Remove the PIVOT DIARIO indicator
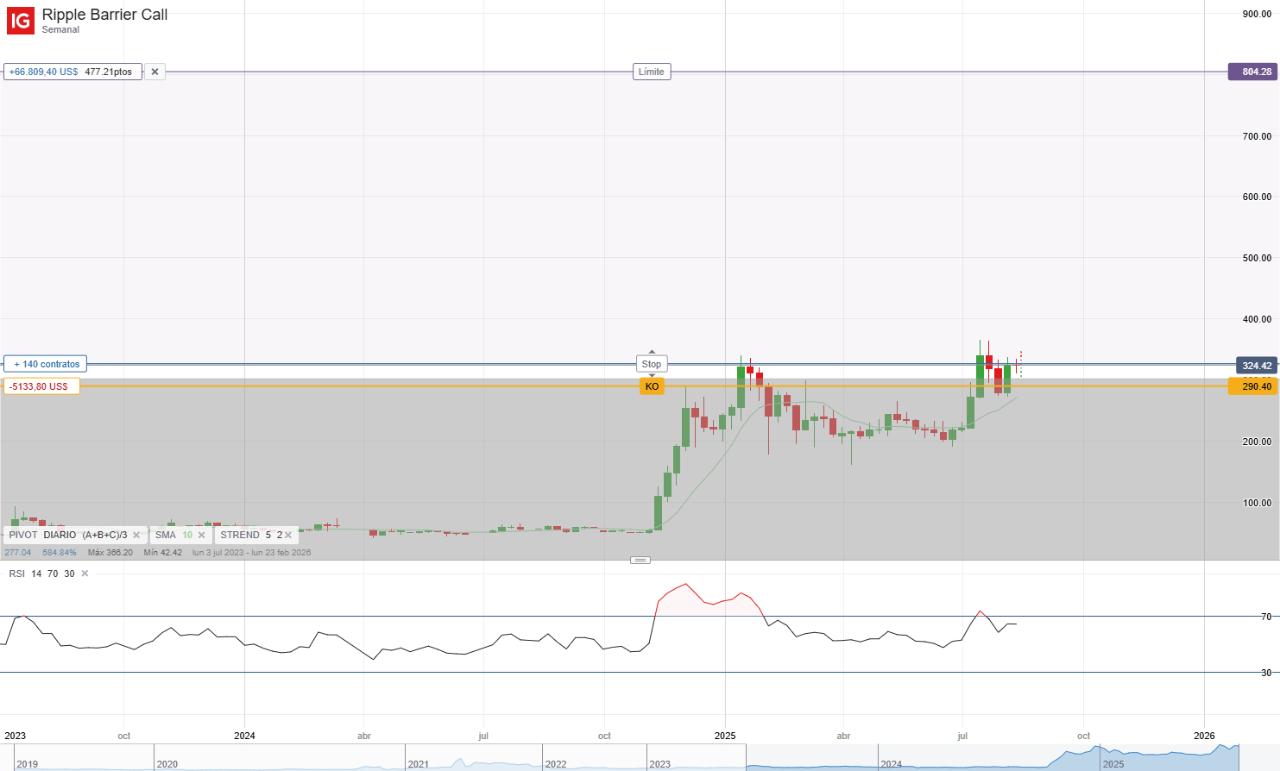 click(x=138, y=535)
